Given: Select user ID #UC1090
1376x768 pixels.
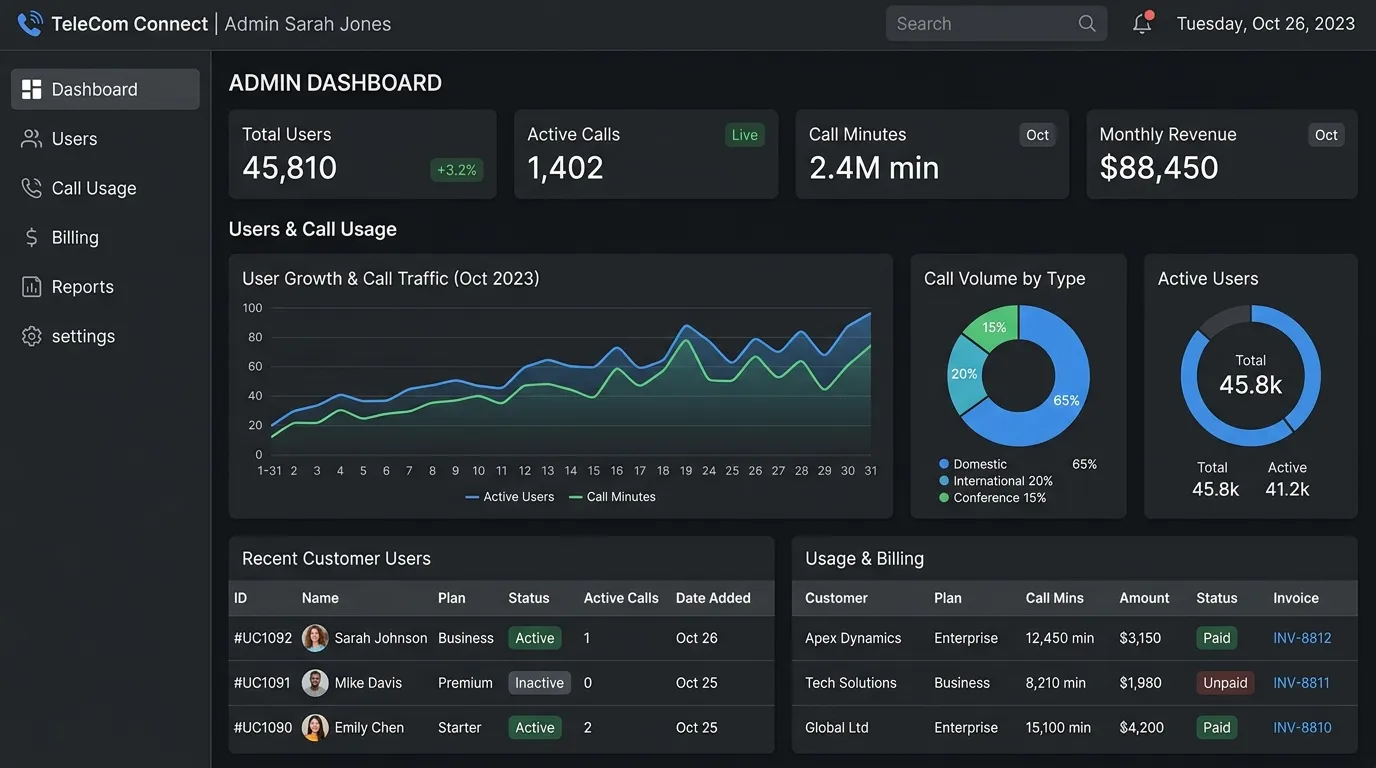Looking at the screenshot, I should click(263, 728).
